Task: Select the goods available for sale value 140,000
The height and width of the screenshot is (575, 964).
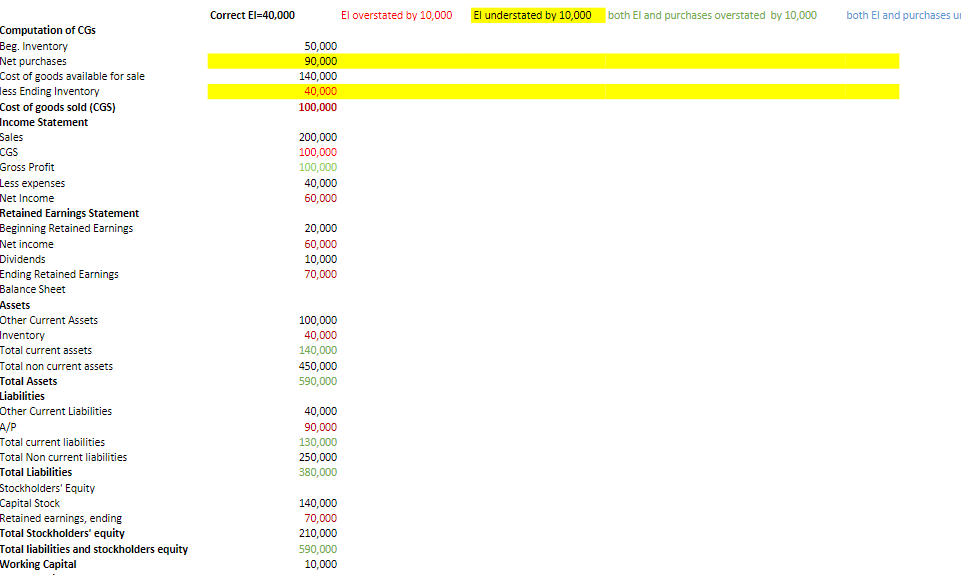Action: 318,76
